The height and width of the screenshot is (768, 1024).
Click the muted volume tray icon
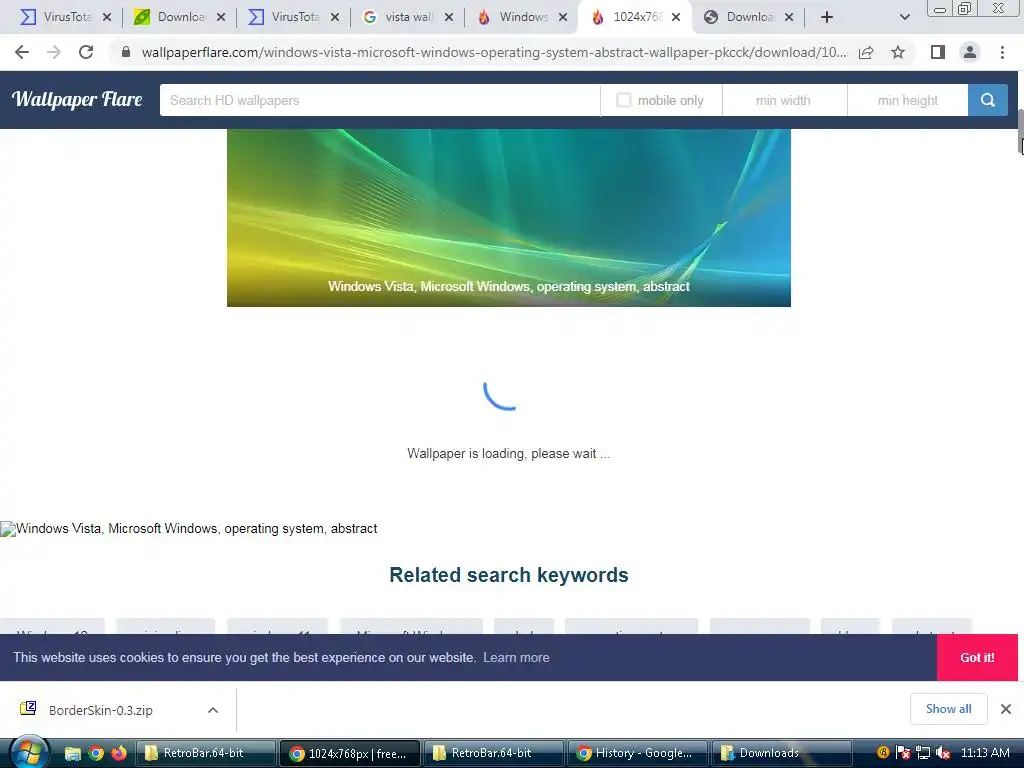tap(942, 753)
